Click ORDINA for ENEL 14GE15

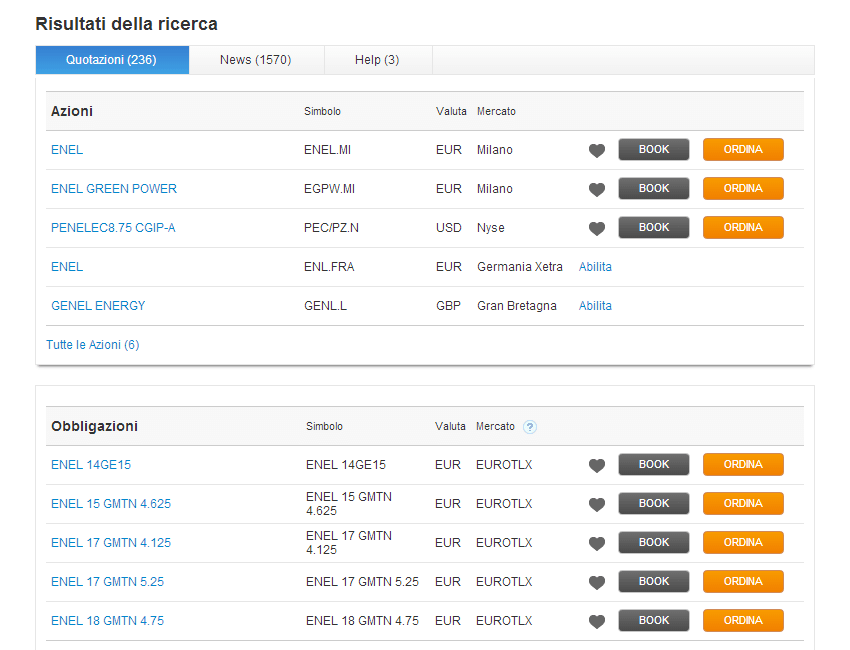point(743,465)
